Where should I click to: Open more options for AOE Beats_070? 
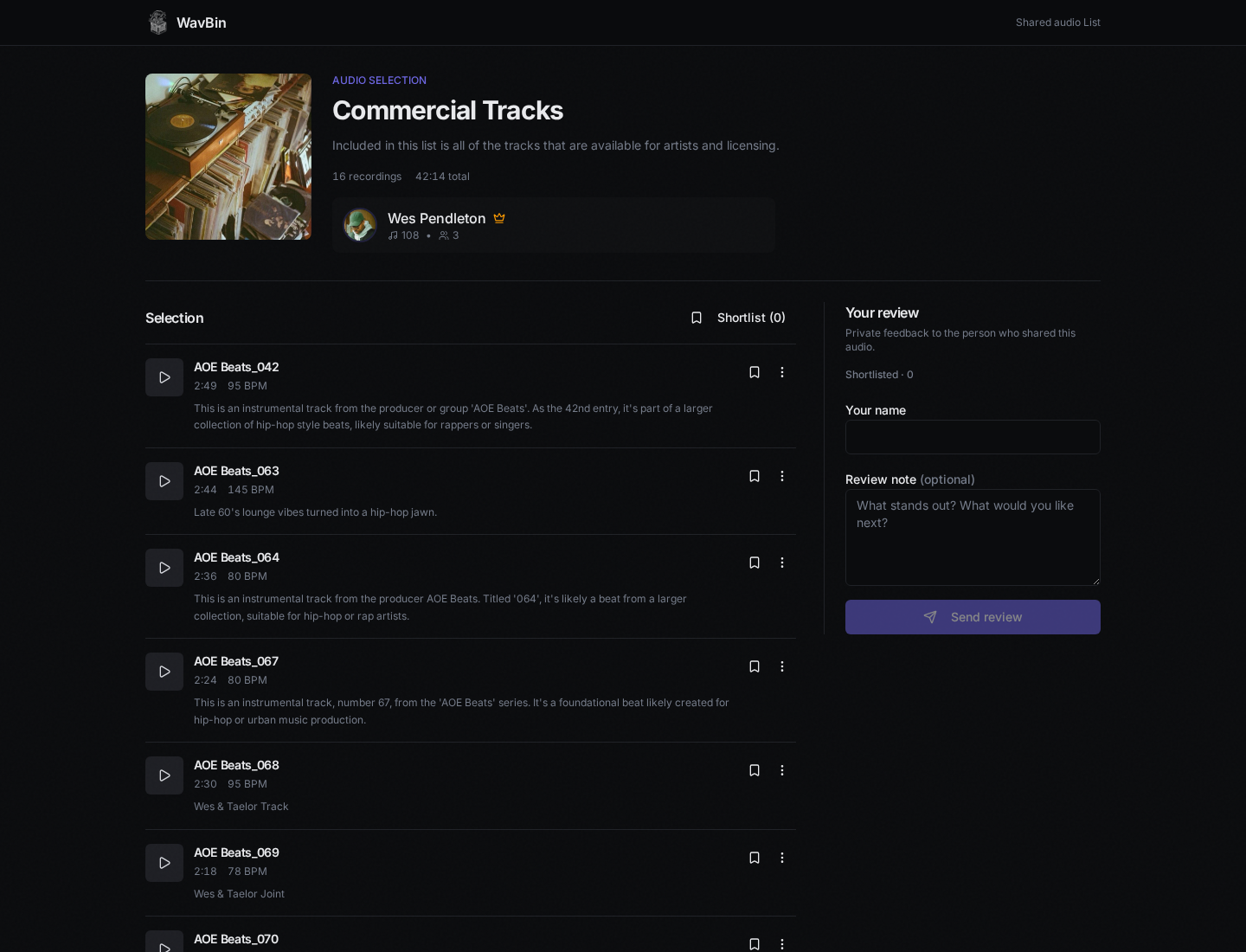pos(782,944)
